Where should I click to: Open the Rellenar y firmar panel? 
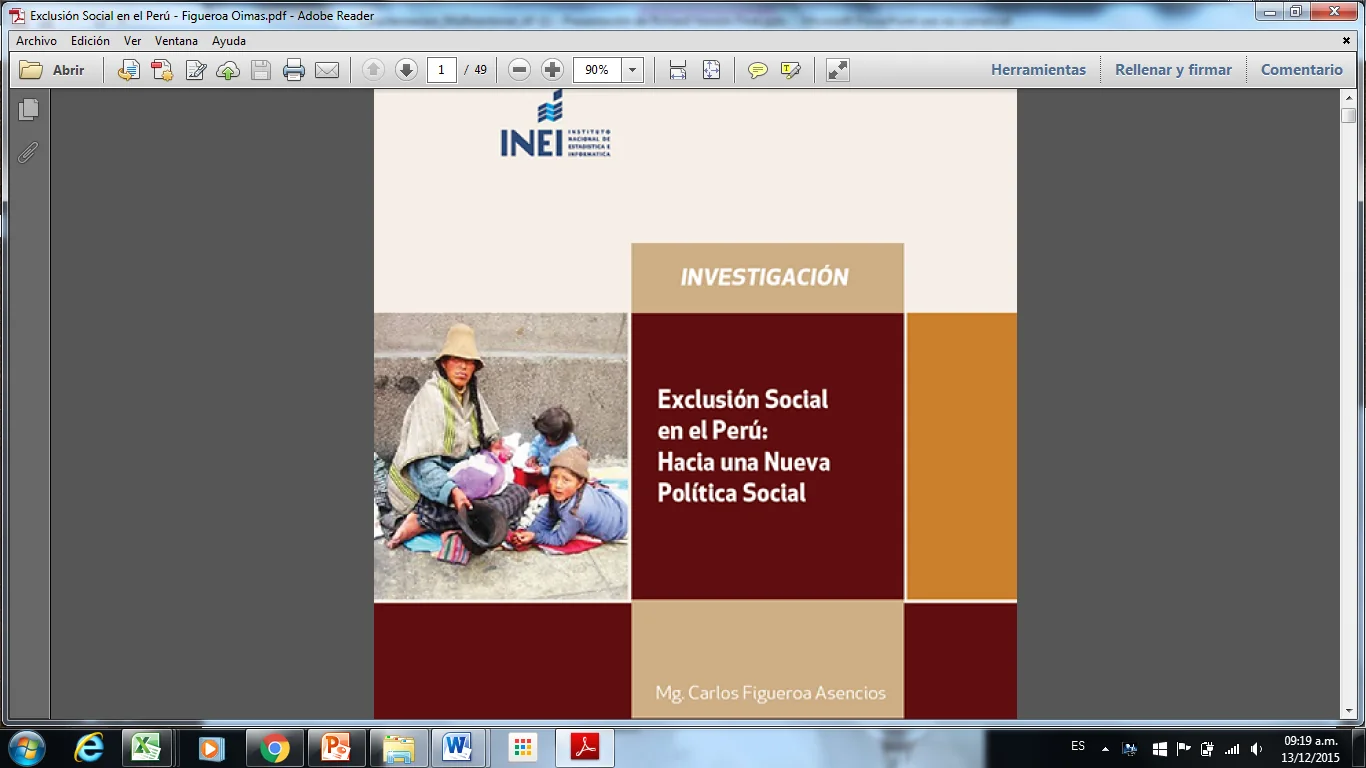click(x=1173, y=70)
